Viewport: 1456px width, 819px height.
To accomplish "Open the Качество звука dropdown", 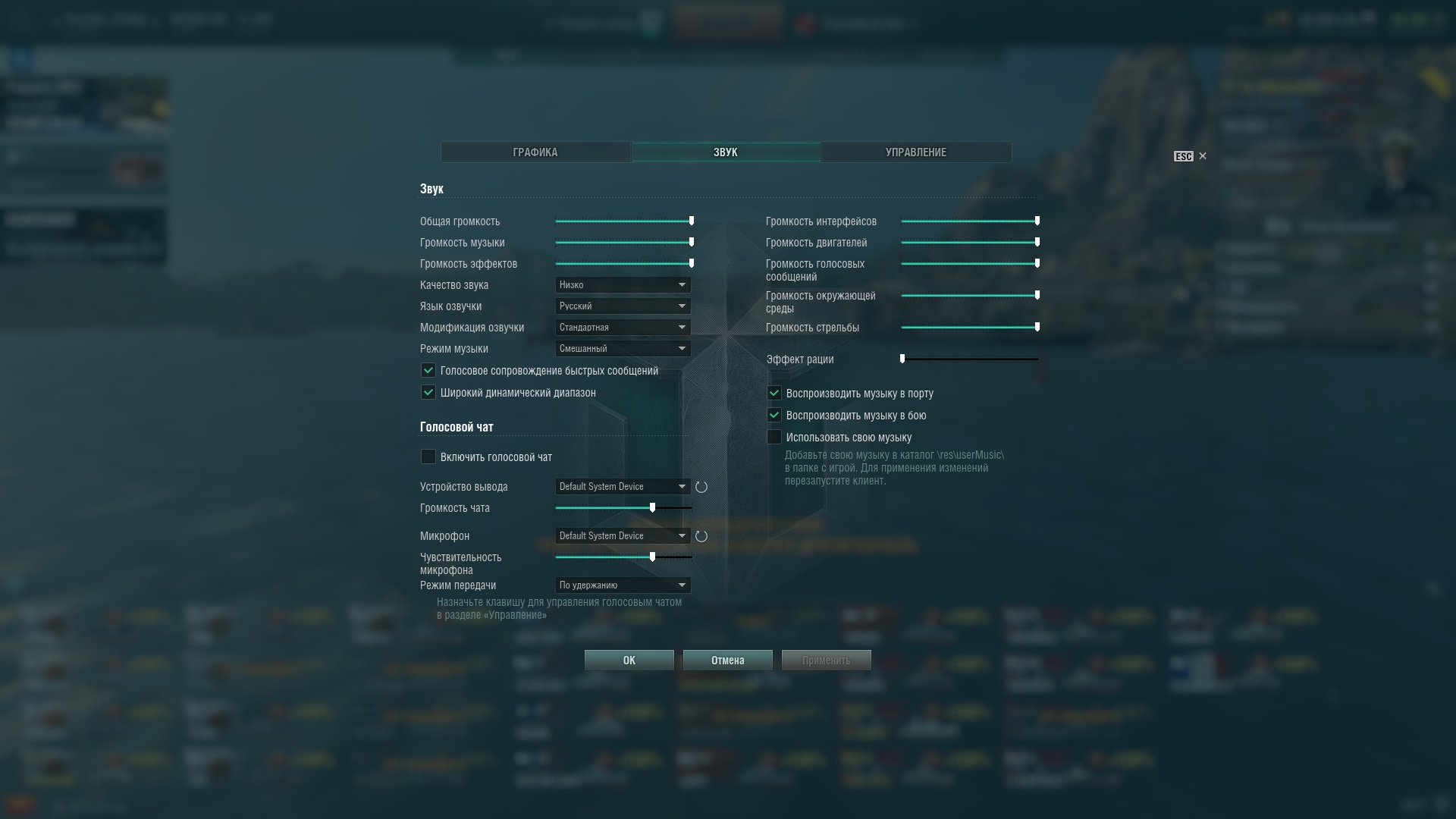I will [x=623, y=284].
